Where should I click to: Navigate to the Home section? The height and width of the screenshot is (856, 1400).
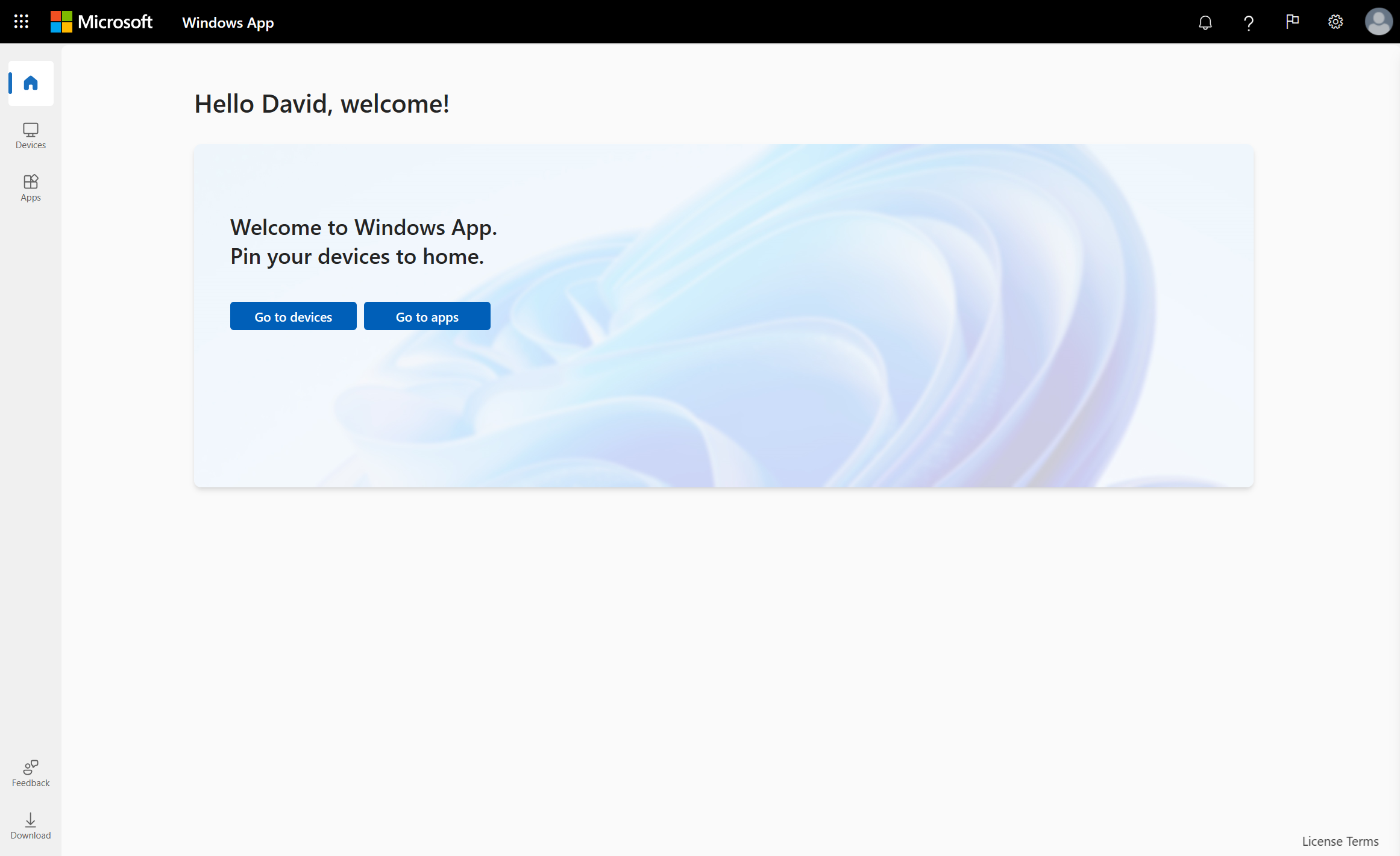pyautogui.click(x=29, y=83)
